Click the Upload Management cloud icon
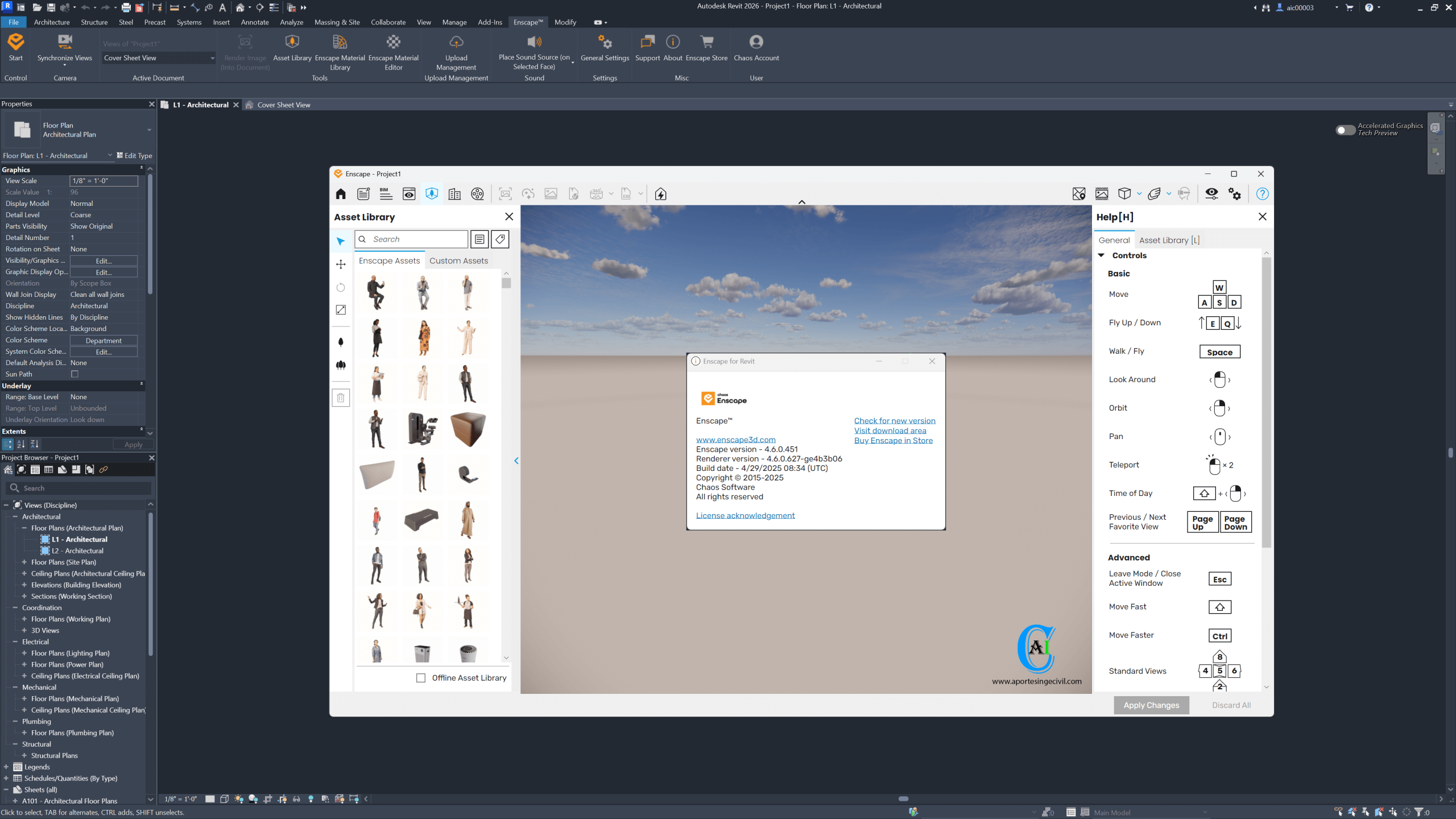 (x=456, y=42)
